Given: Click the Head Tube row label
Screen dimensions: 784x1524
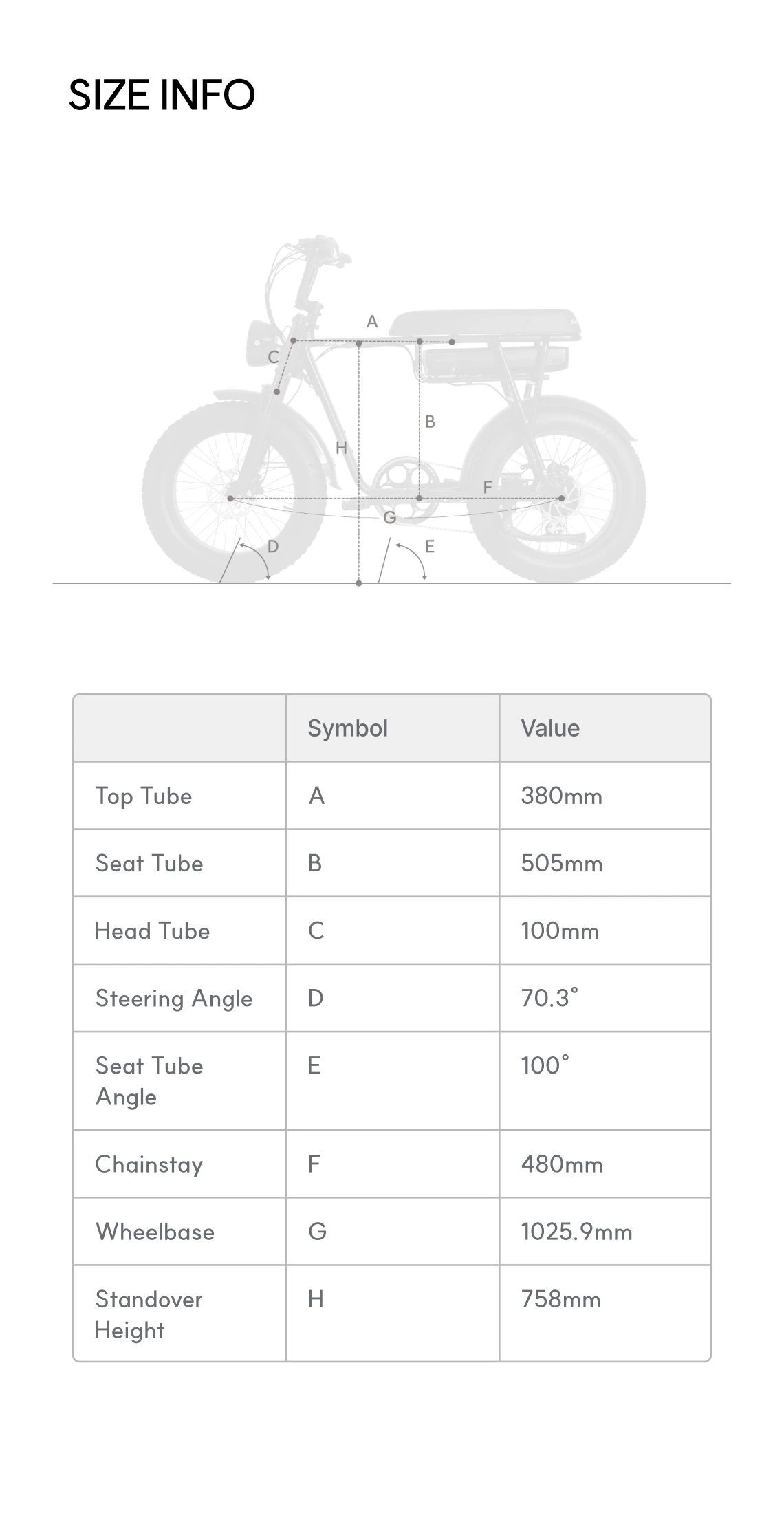Looking at the screenshot, I should tap(152, 930).
